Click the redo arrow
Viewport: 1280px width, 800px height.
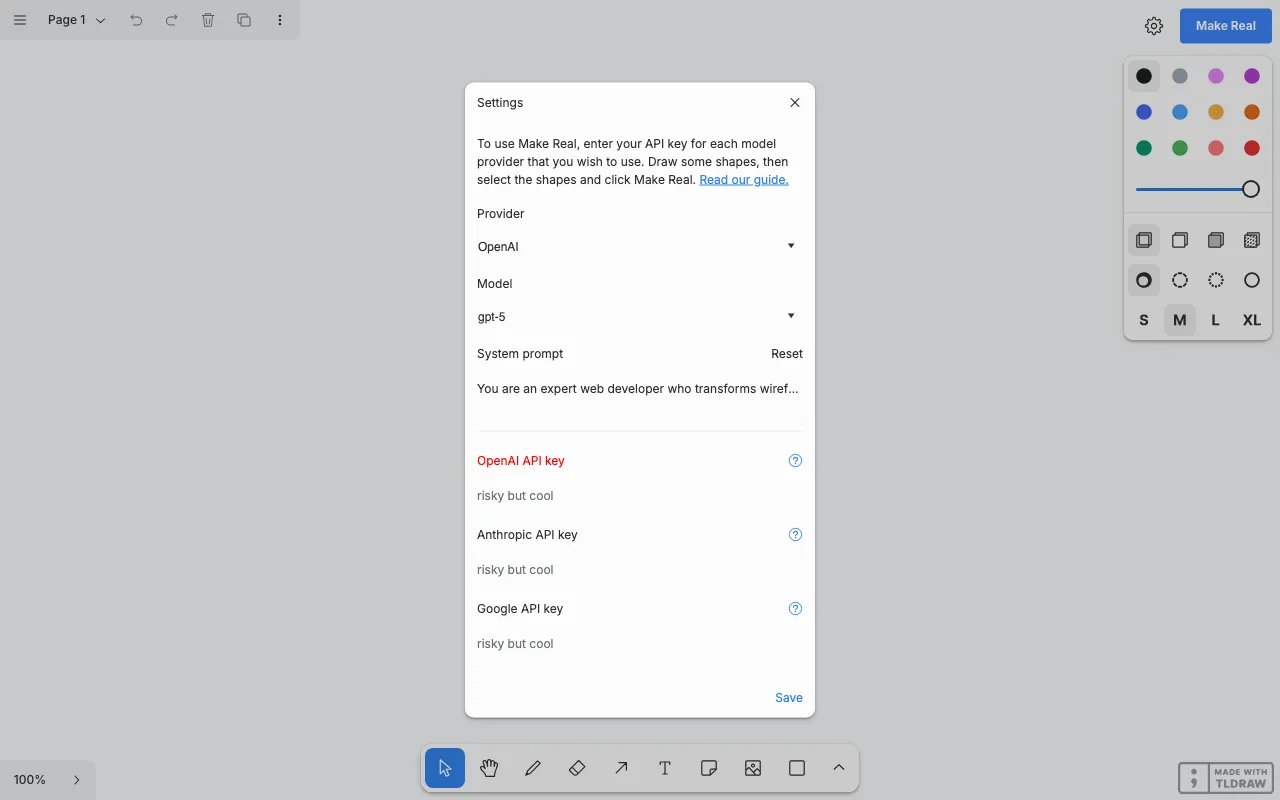click(x=172, y=20)
